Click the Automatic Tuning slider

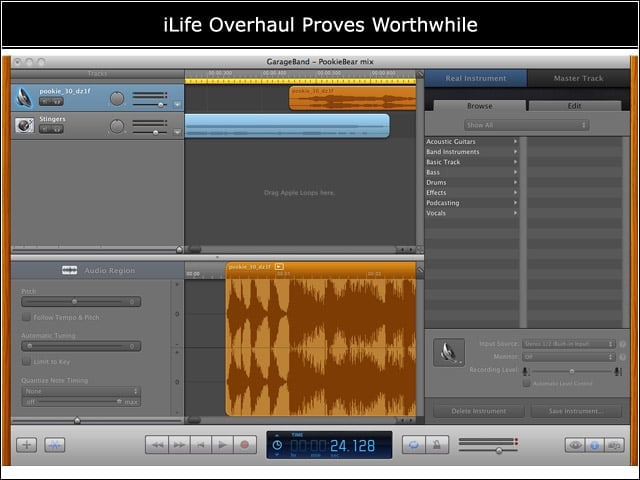click(x=81, y=346)
